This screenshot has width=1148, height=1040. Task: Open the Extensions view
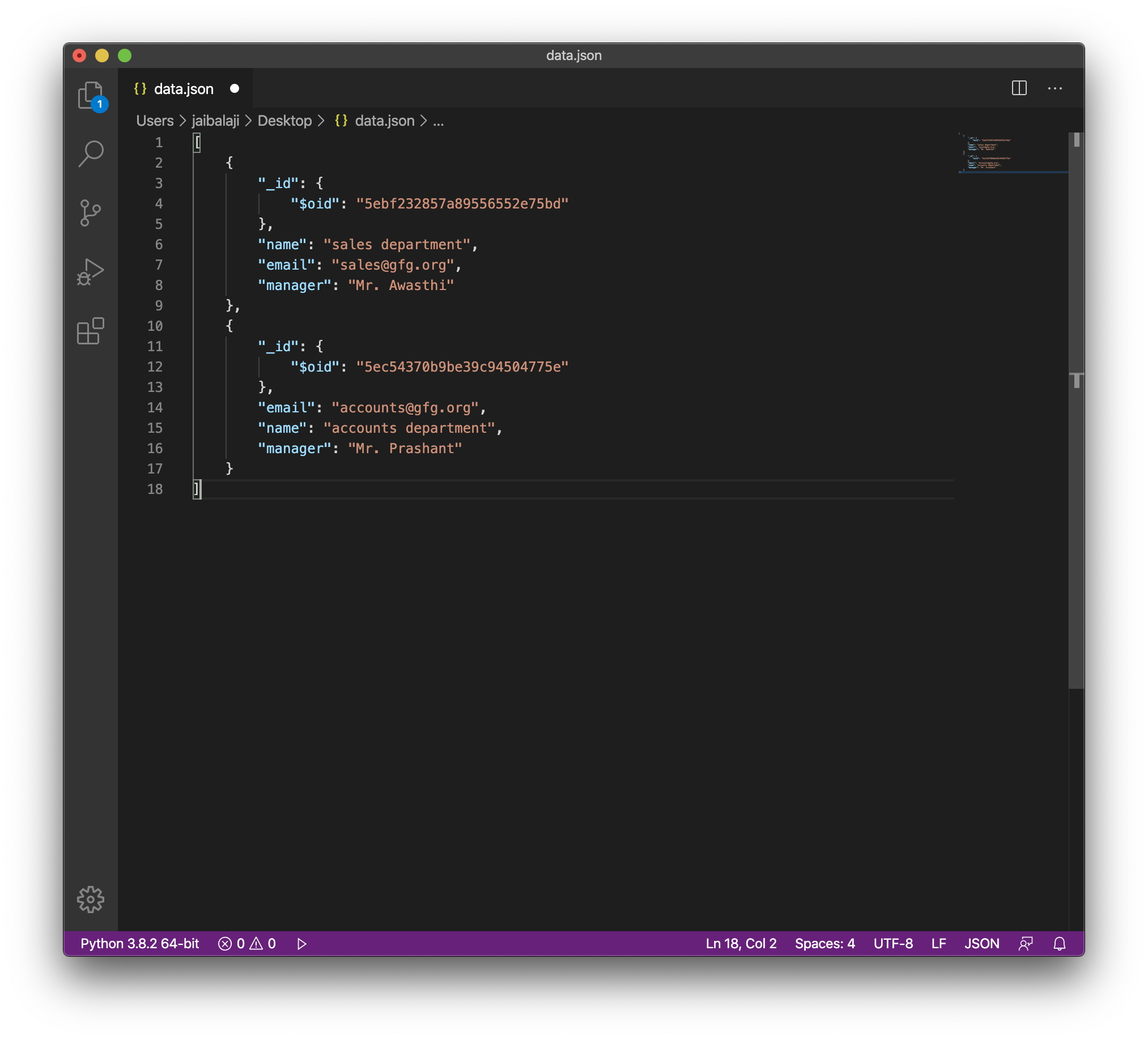tap(90, 331)
